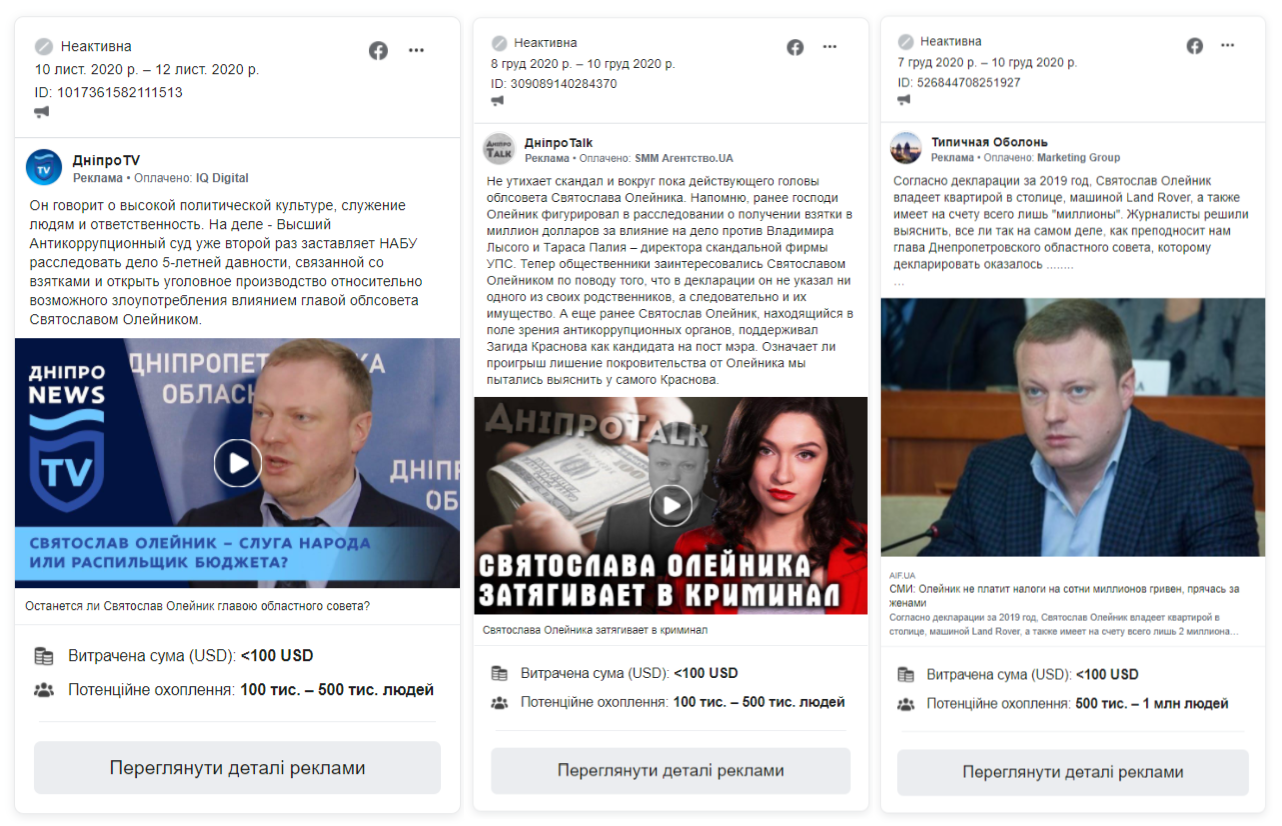
Task: Click Переглянути деталі реклами on ДніпроTalk card
Action: [x=671, y=771]
